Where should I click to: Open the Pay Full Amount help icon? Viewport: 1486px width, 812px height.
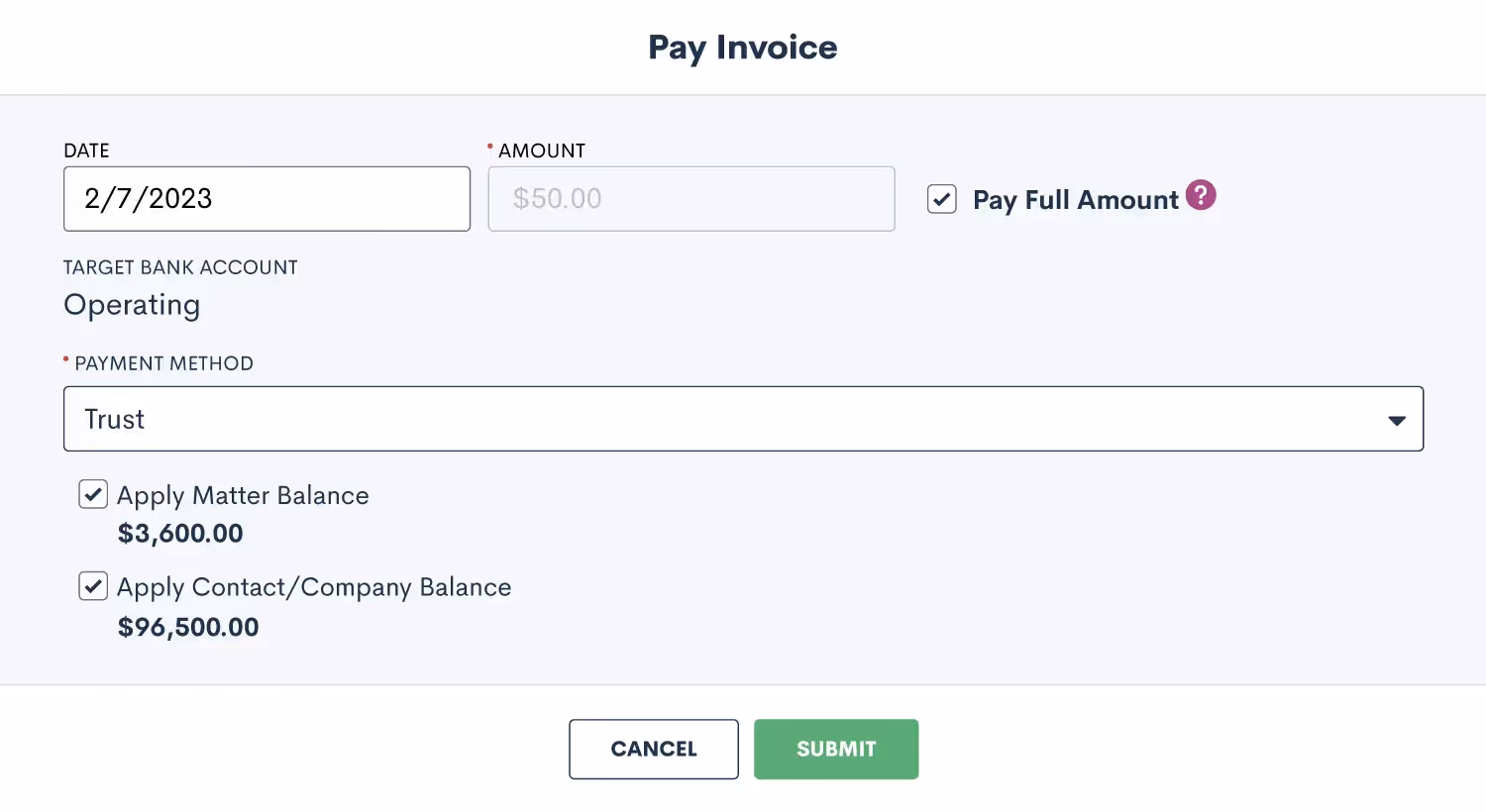1201,195
